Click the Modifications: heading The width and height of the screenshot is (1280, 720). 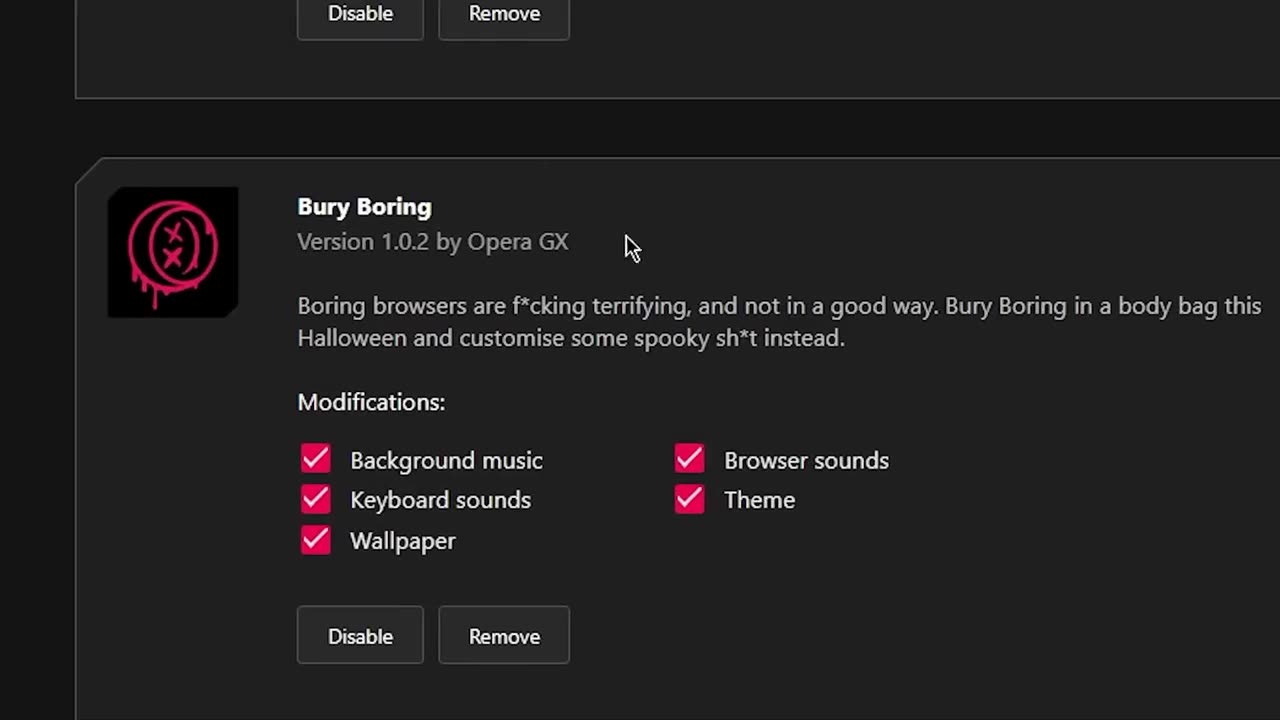point(371,402)
